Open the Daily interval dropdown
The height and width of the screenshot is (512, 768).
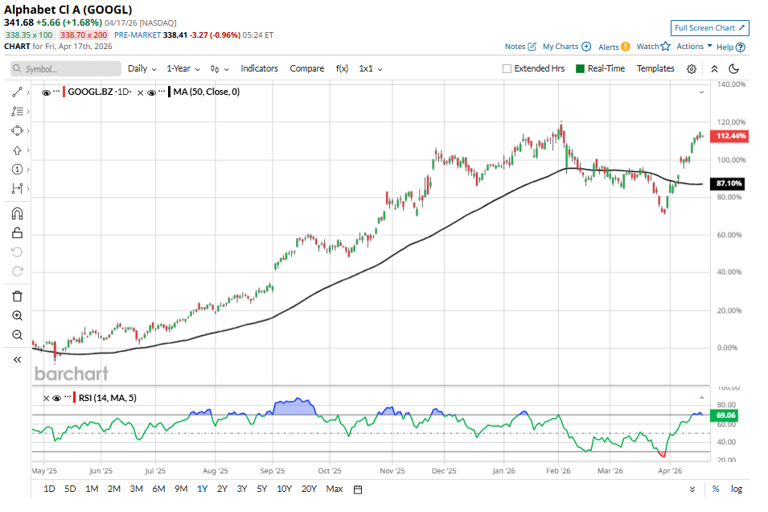tap(142, 69)
